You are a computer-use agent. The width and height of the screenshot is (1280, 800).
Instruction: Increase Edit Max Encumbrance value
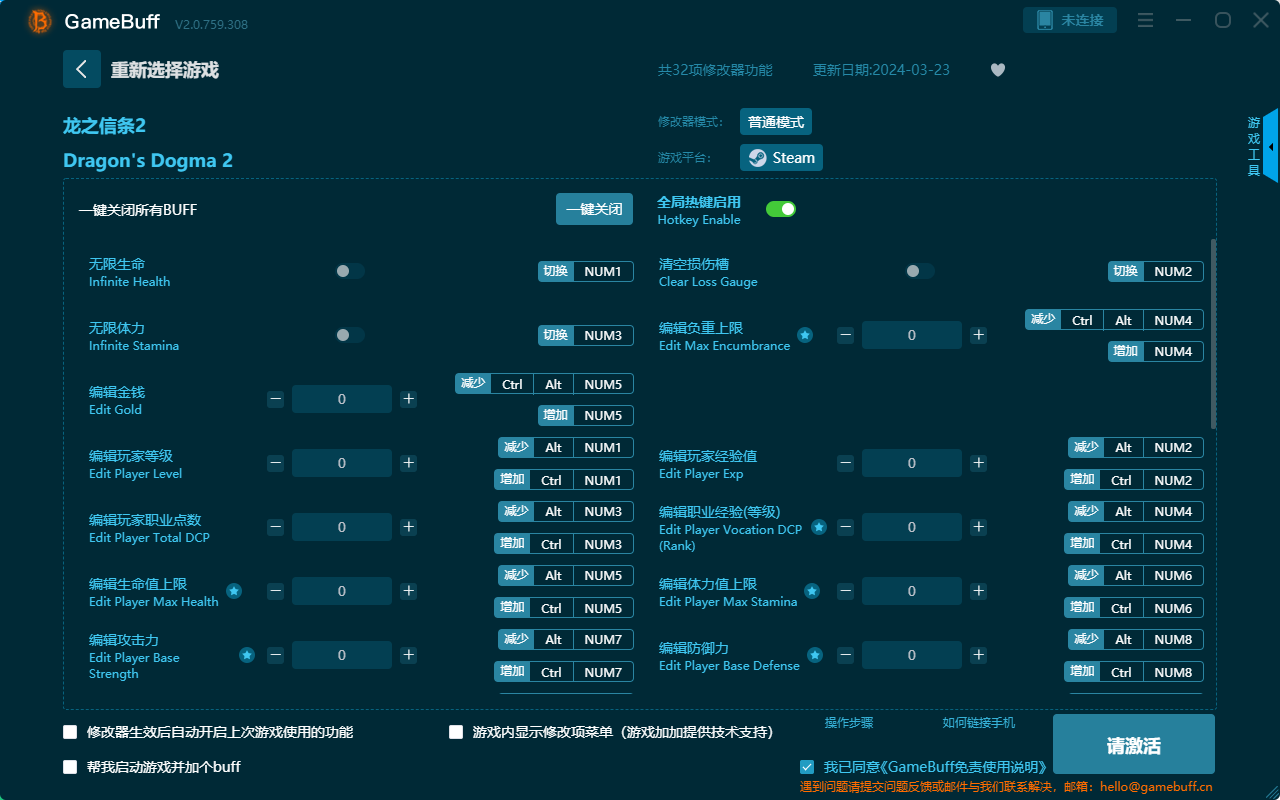point(978,335)
